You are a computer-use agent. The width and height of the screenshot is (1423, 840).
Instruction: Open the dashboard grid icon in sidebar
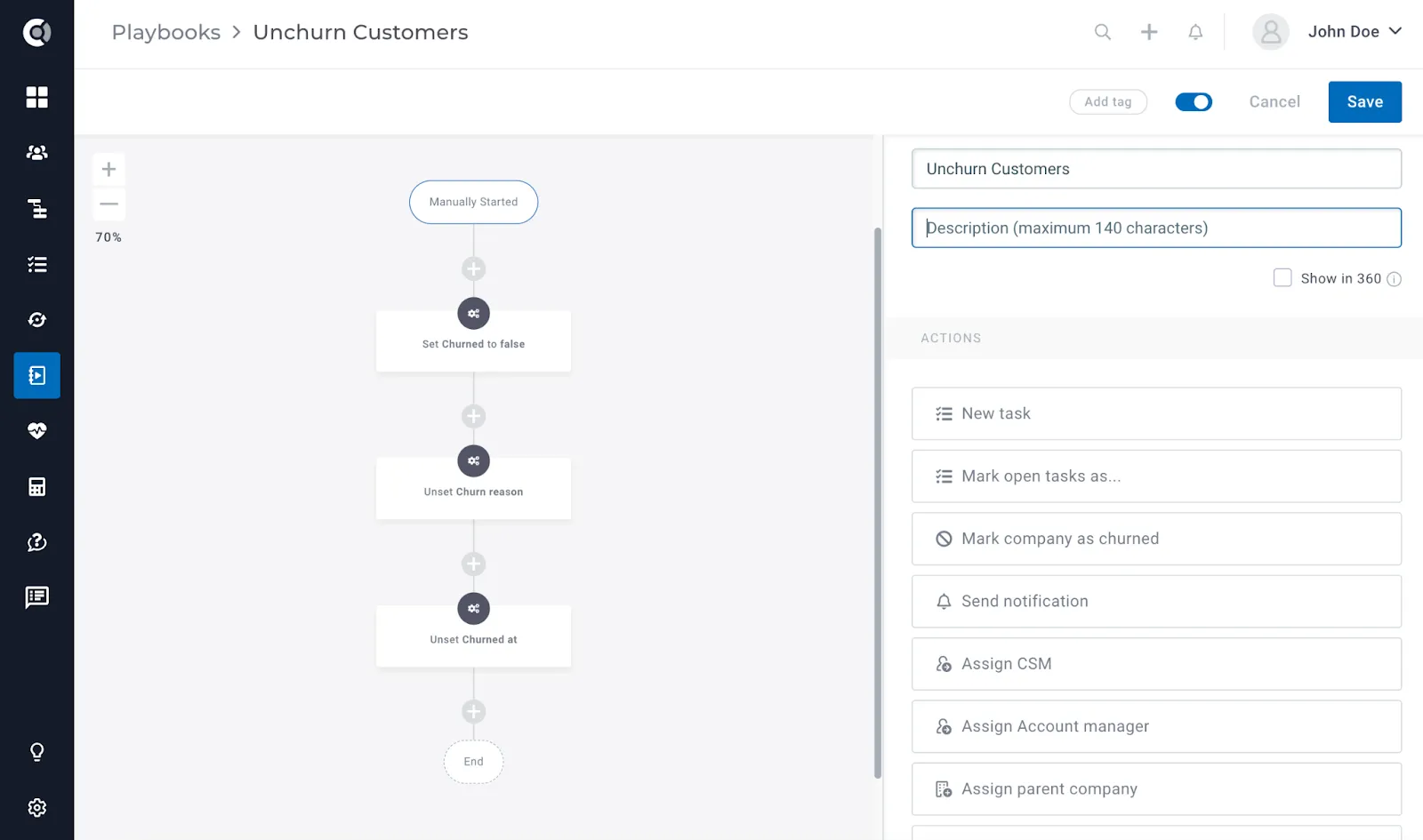click(x=36, y=97)
